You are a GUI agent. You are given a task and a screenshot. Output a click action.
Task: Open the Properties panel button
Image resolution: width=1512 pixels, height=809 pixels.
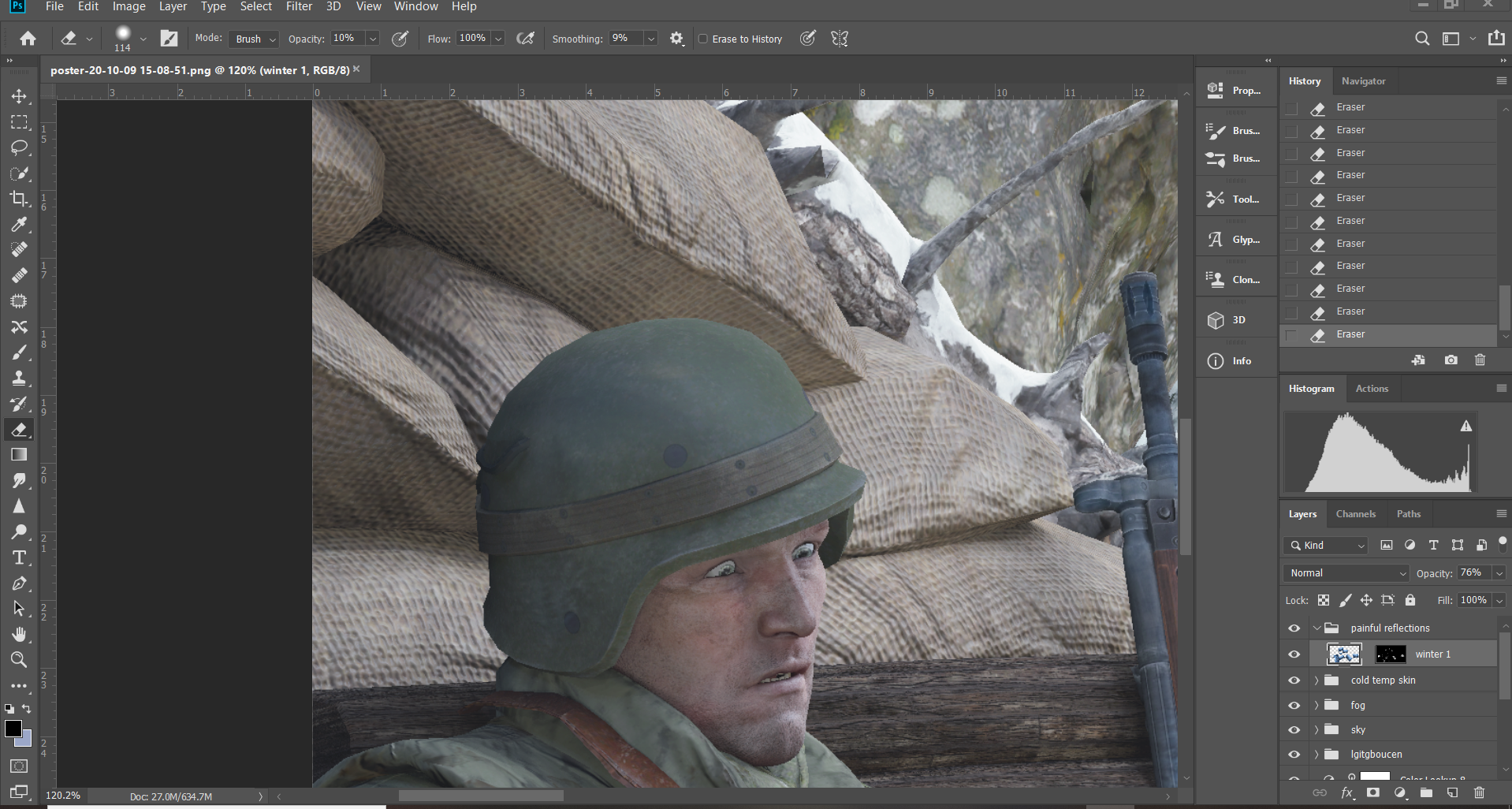[1235, 91]
